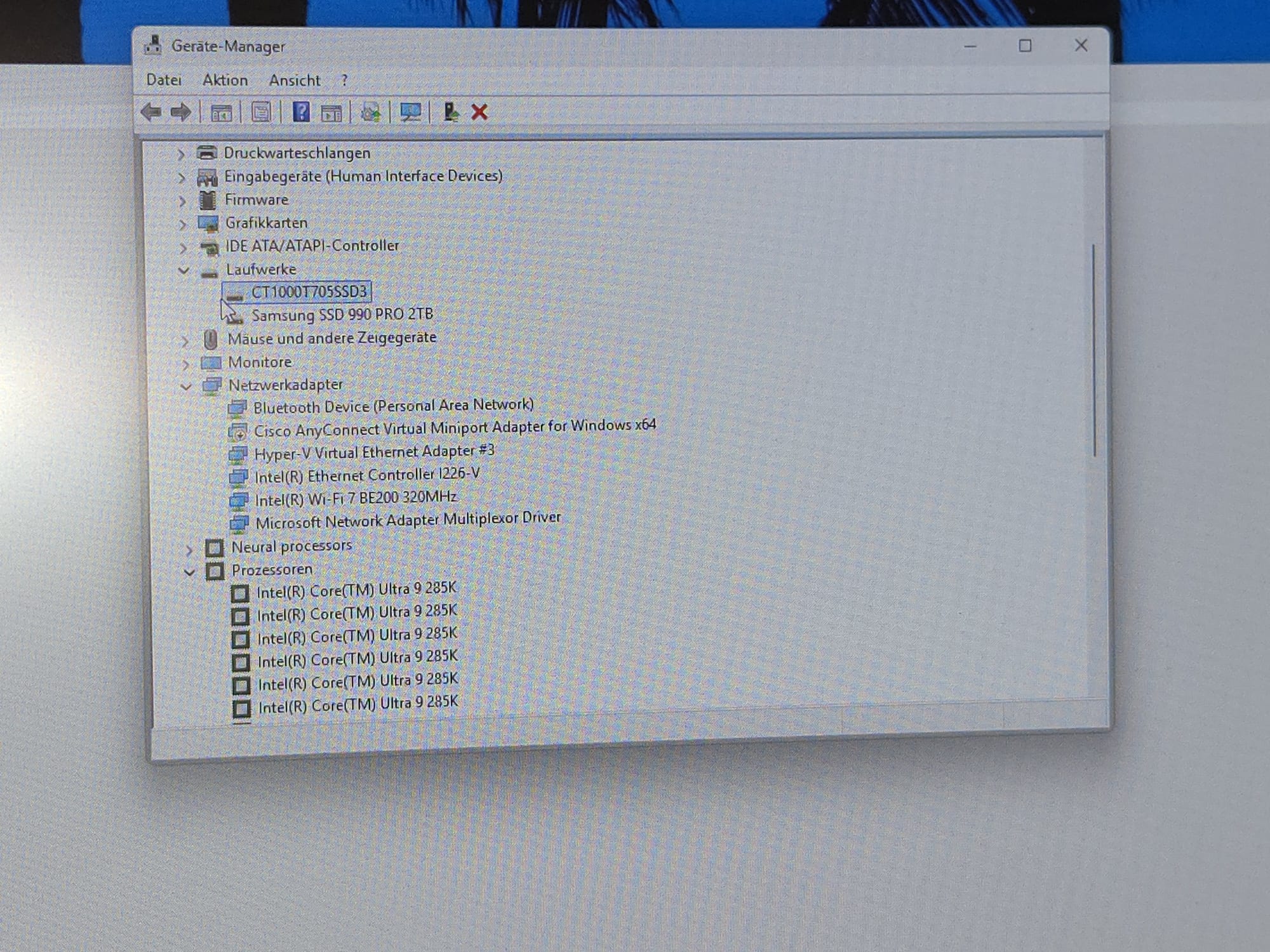1270x952 pixels.
Task: Click the blue Help question mark icon
Action: (301, 112)
